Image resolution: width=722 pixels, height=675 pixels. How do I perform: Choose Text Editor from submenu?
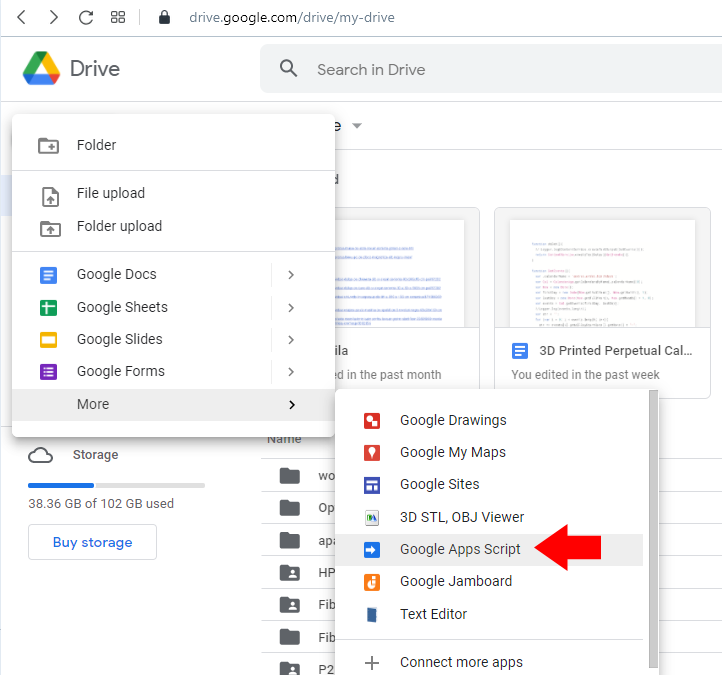[489, 615]
